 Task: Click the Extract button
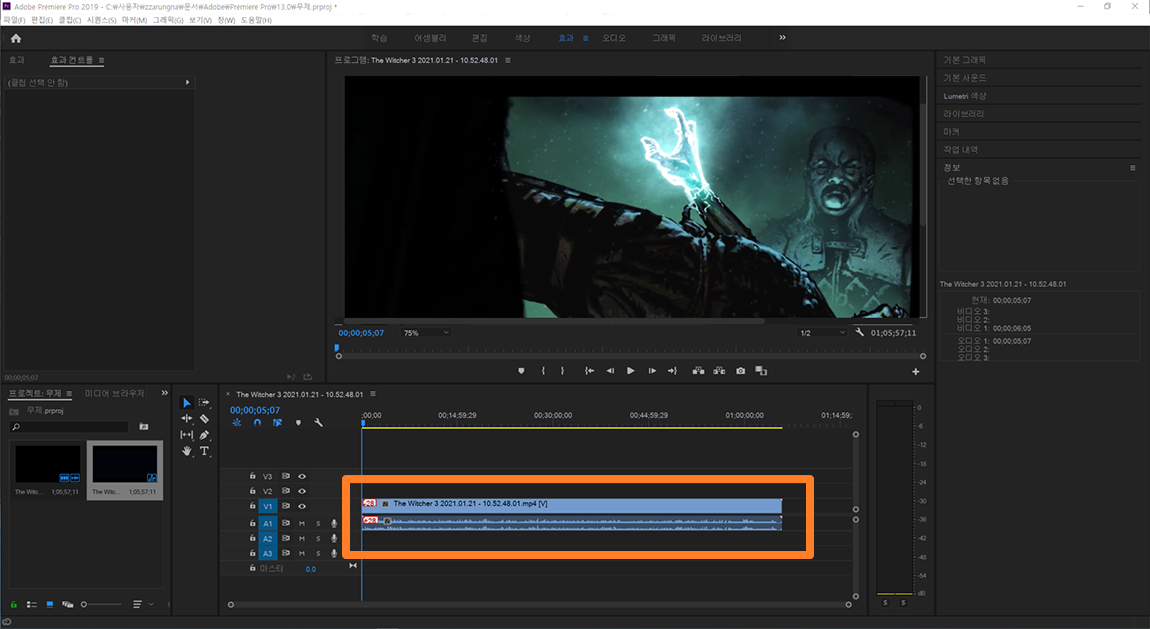(719, 371)
